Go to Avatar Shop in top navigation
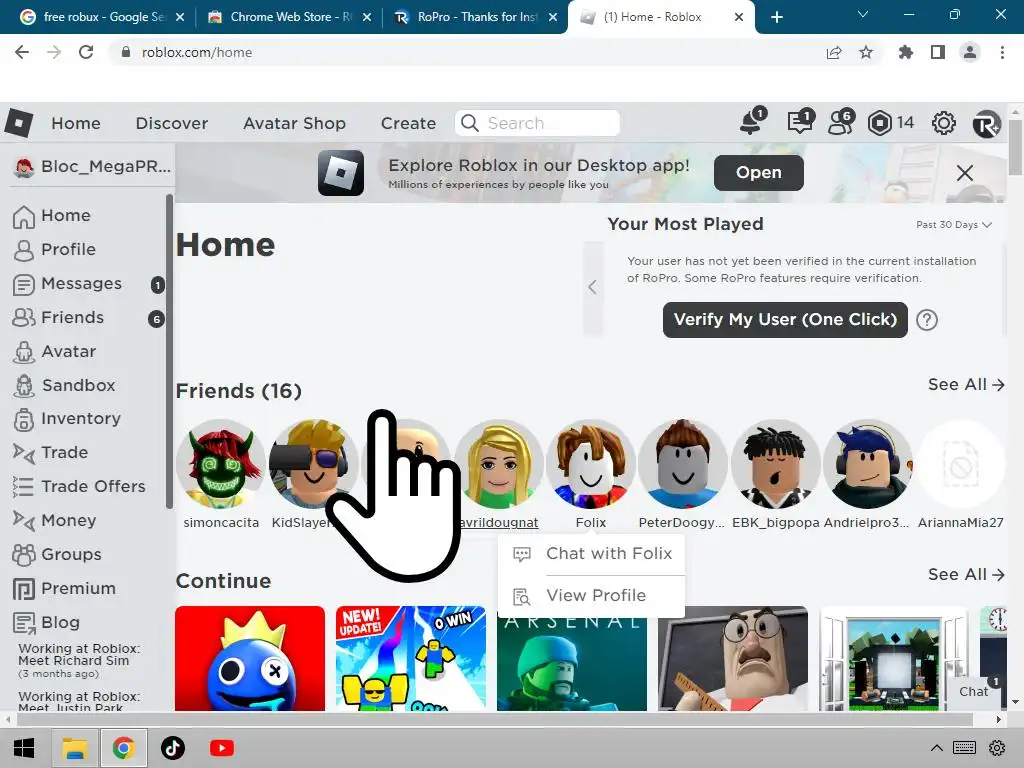The image size is (1024, 768). coord(295,123)
